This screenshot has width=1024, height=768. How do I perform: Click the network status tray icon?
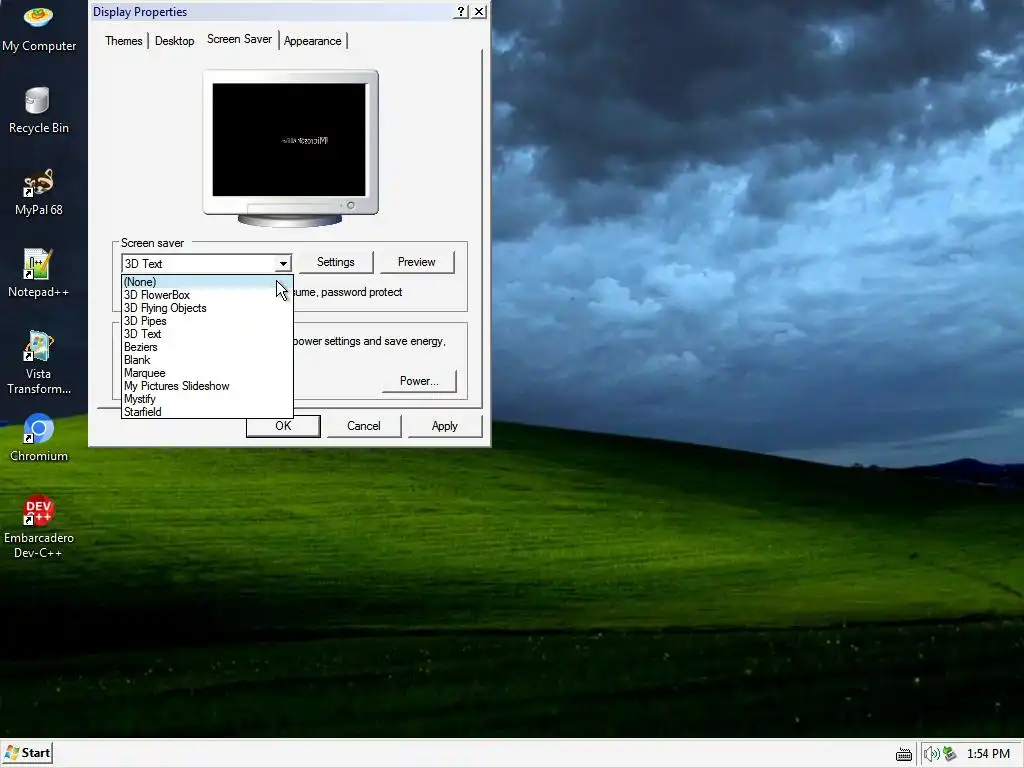(950, 754)
